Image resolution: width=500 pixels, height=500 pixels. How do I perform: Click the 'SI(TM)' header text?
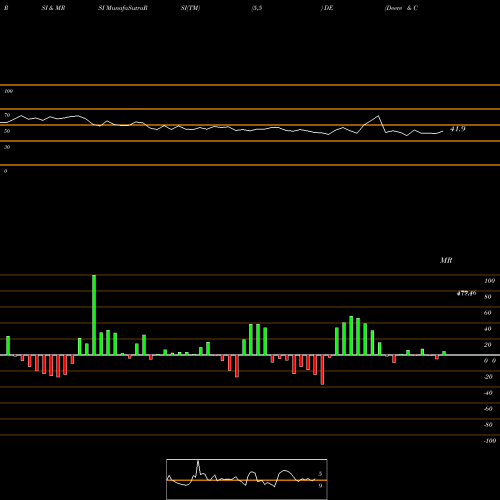click(x=190, y=8)
